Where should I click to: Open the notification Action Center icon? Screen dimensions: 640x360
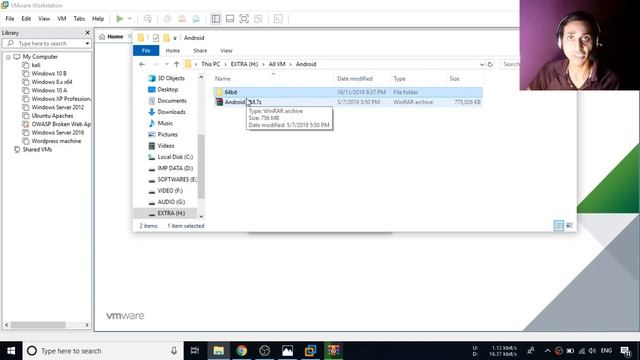coord(625,351)
